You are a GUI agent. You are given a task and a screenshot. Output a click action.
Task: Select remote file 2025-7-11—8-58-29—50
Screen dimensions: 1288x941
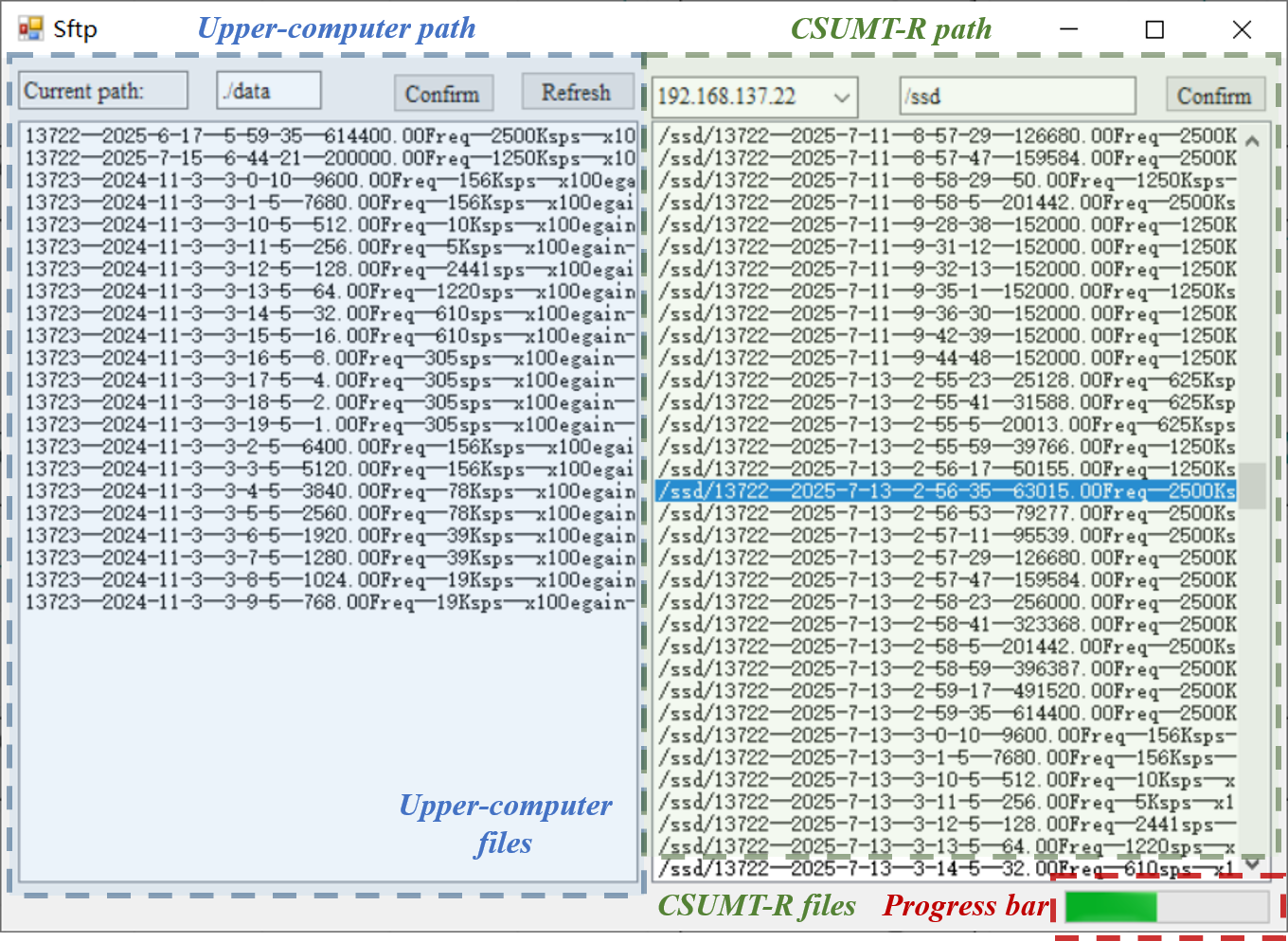pyautogui.click(x=945, y=181)
